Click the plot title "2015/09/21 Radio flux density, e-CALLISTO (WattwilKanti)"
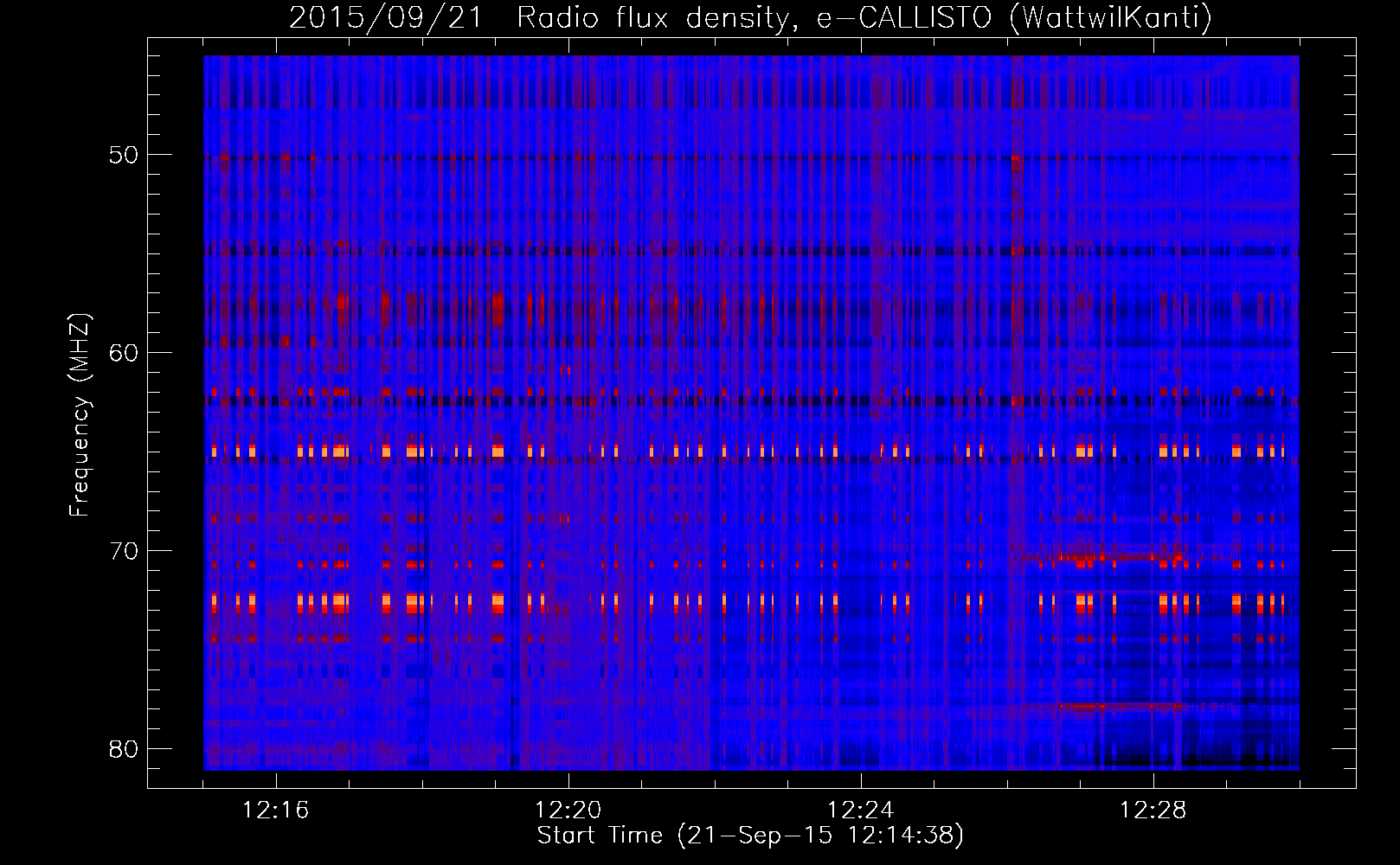Image resolution: width=1400 pixels, height=865 pixels. pos(750,17)
